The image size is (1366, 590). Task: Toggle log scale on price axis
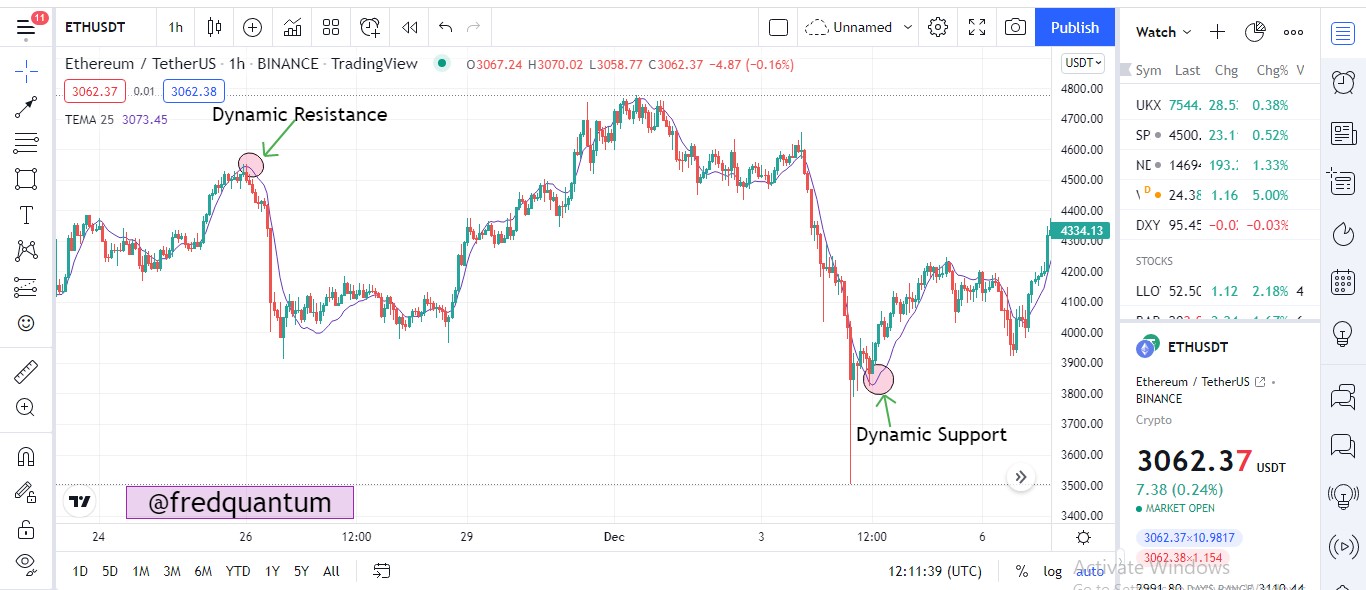tap(1052, 571)
